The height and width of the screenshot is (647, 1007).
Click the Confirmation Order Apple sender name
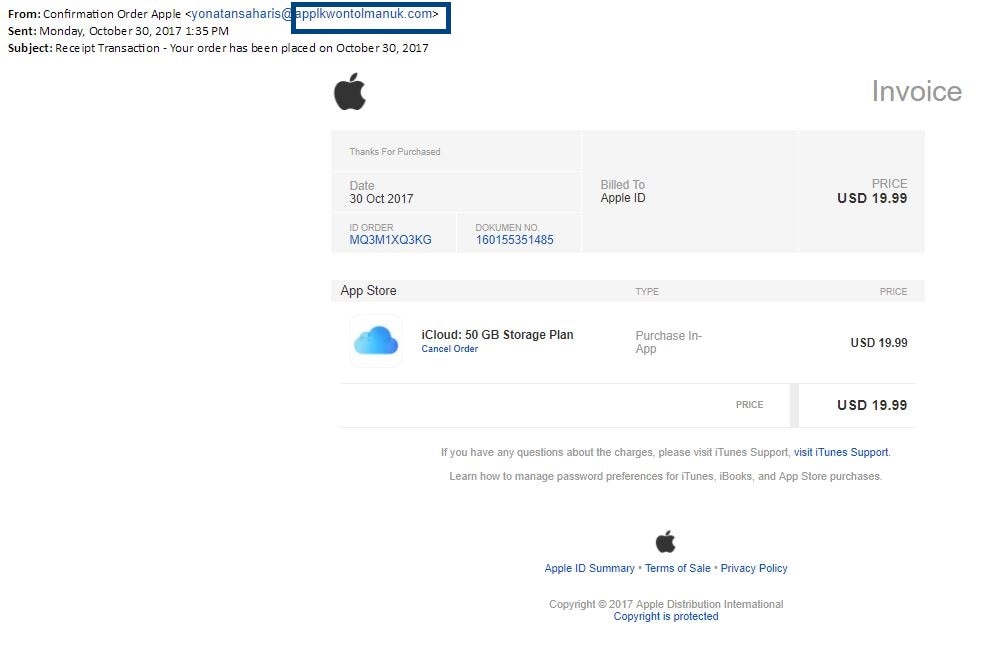[112, 14]
